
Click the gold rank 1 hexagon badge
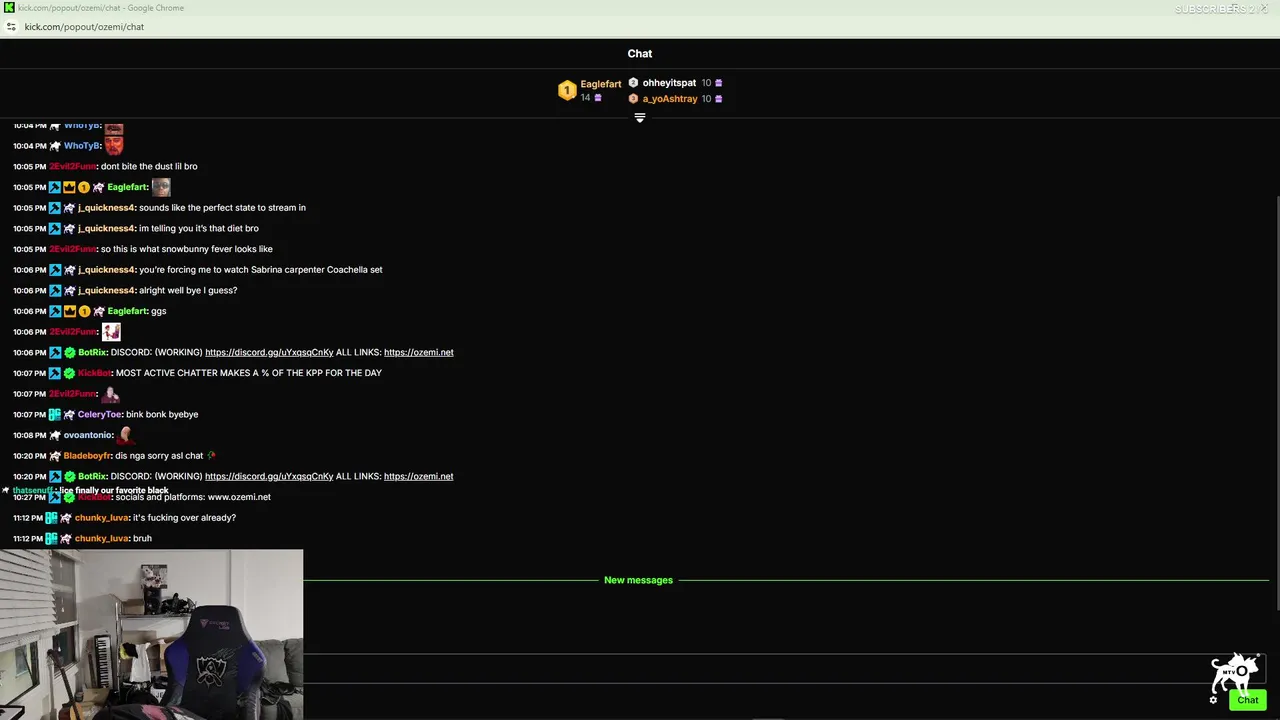(x=567, y=91)
